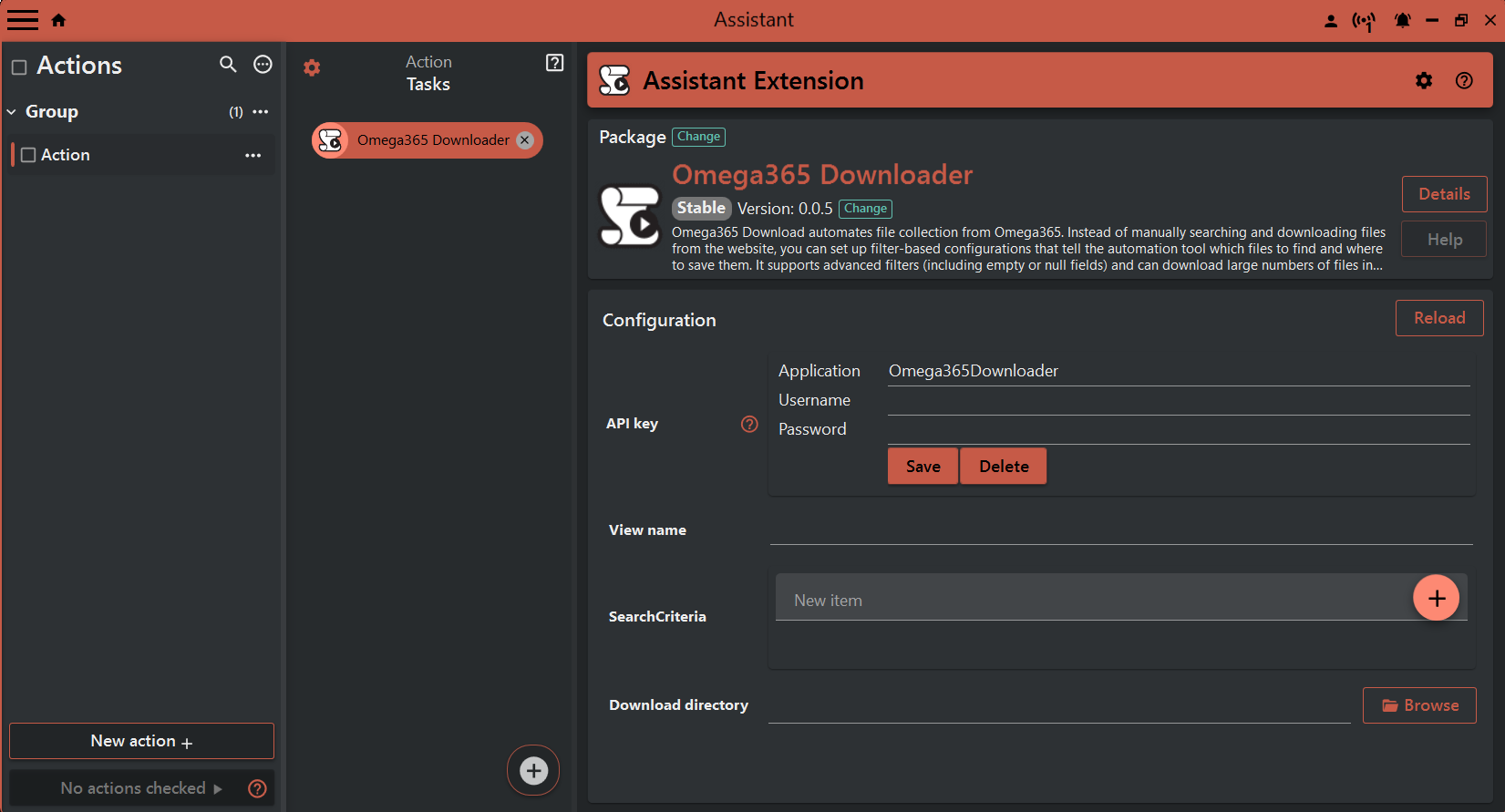Open Assistant Extension settings gear
Screen dimensions: 1505x812
pos(1424,81)
